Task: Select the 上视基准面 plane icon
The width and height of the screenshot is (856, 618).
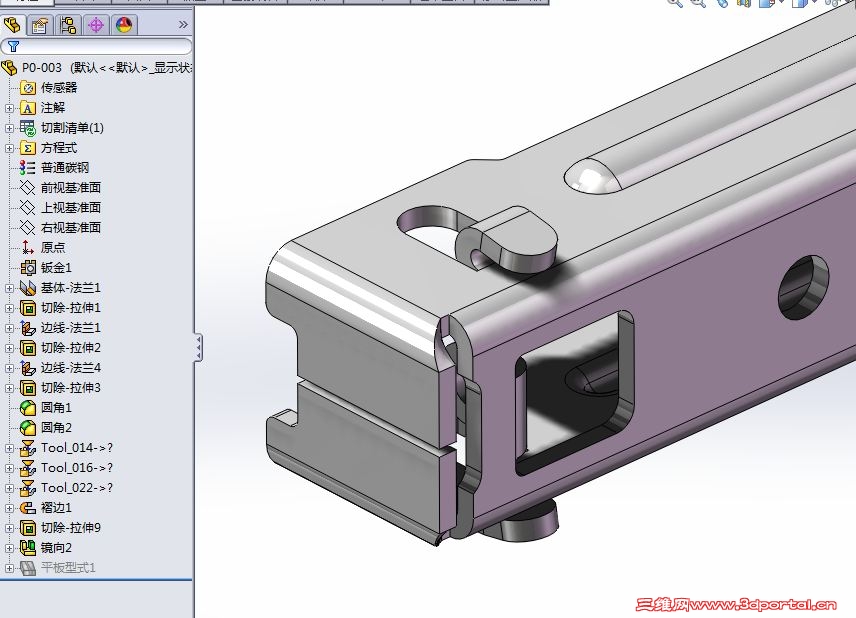Action: pos(28,207)
